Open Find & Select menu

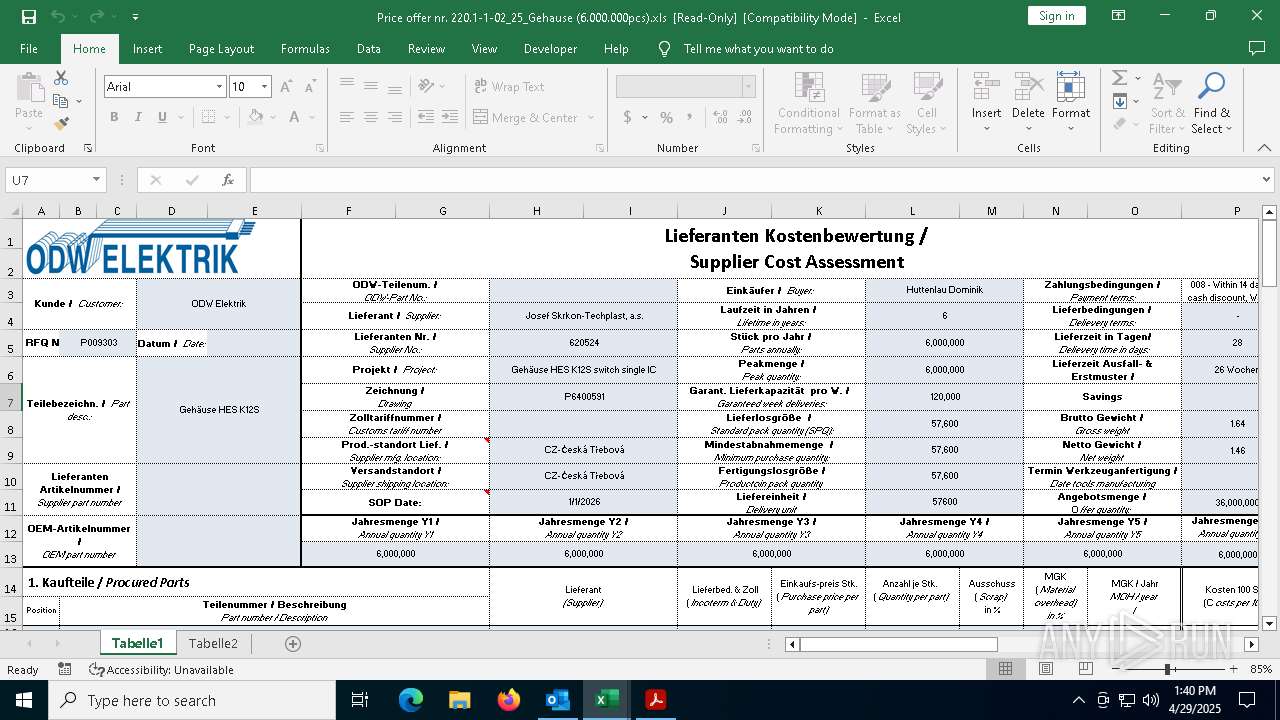click(x=1211, y=104)
